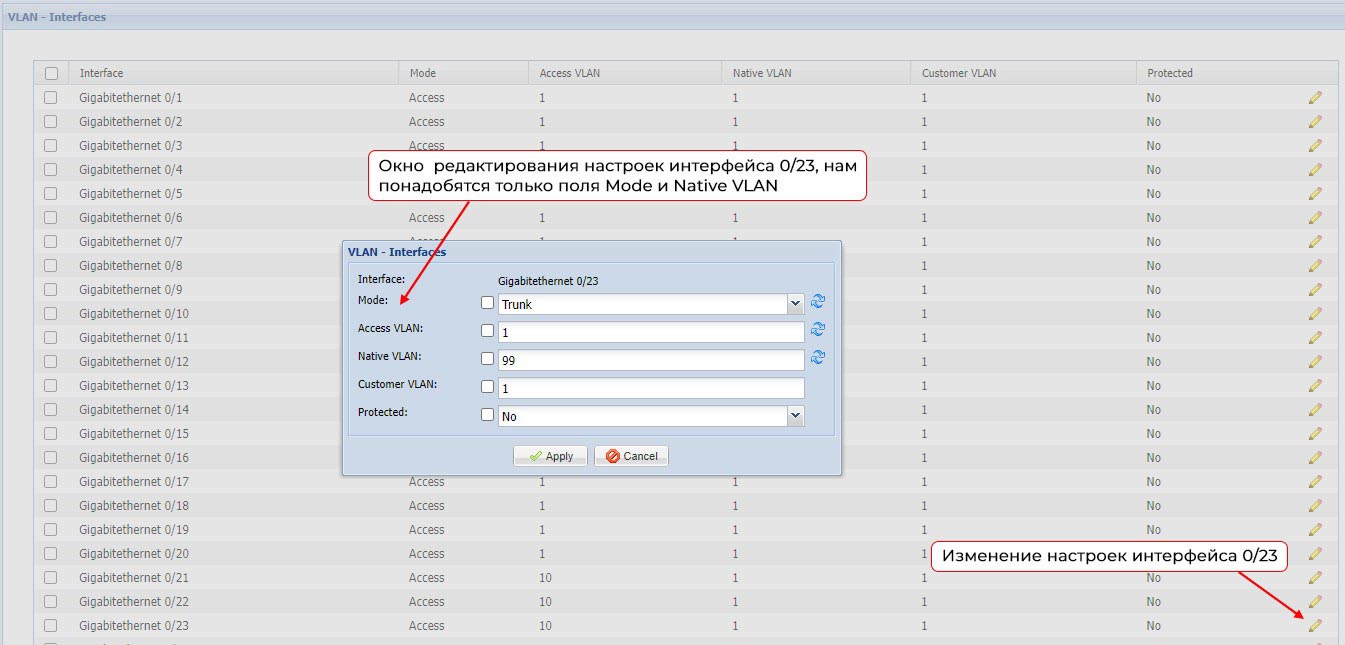Viewport: 1345px width, 645px height.
Task: Open the editor for Gigabitethernet 0/12 row
Action: pos(1314,362)
